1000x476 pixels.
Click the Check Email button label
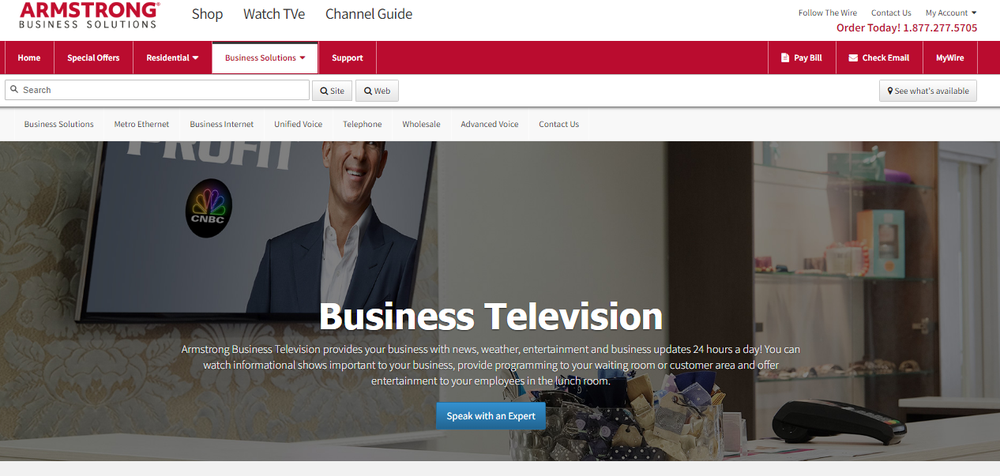(x=885, y=58)
